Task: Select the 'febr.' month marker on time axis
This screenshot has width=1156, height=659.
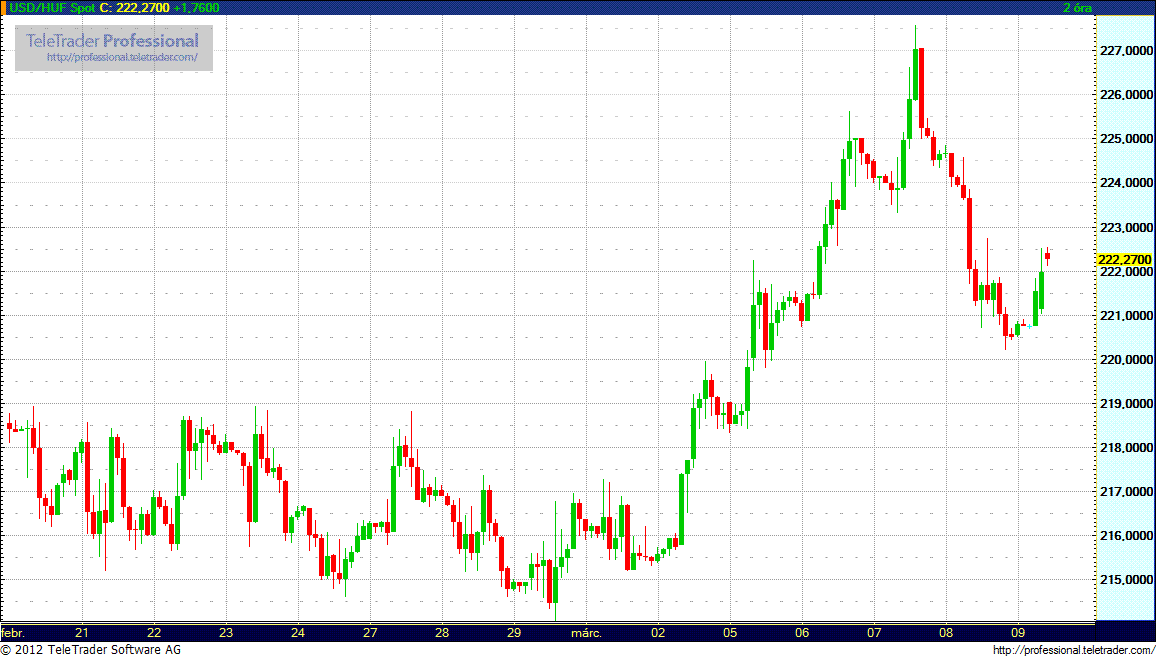Action: tap(13, 633)
